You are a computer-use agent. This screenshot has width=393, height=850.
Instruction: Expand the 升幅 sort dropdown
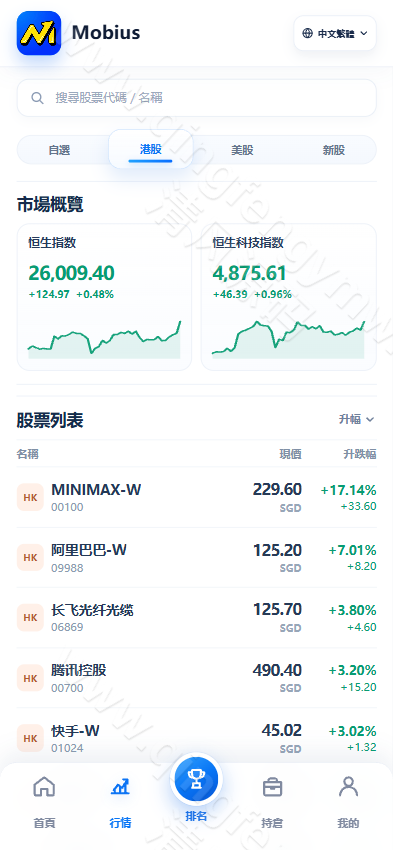[x=357, y=419]
